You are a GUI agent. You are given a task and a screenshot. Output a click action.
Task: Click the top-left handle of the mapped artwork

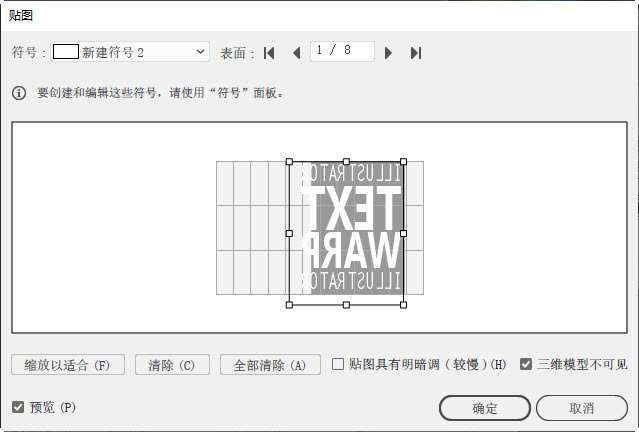pos(289,162)
